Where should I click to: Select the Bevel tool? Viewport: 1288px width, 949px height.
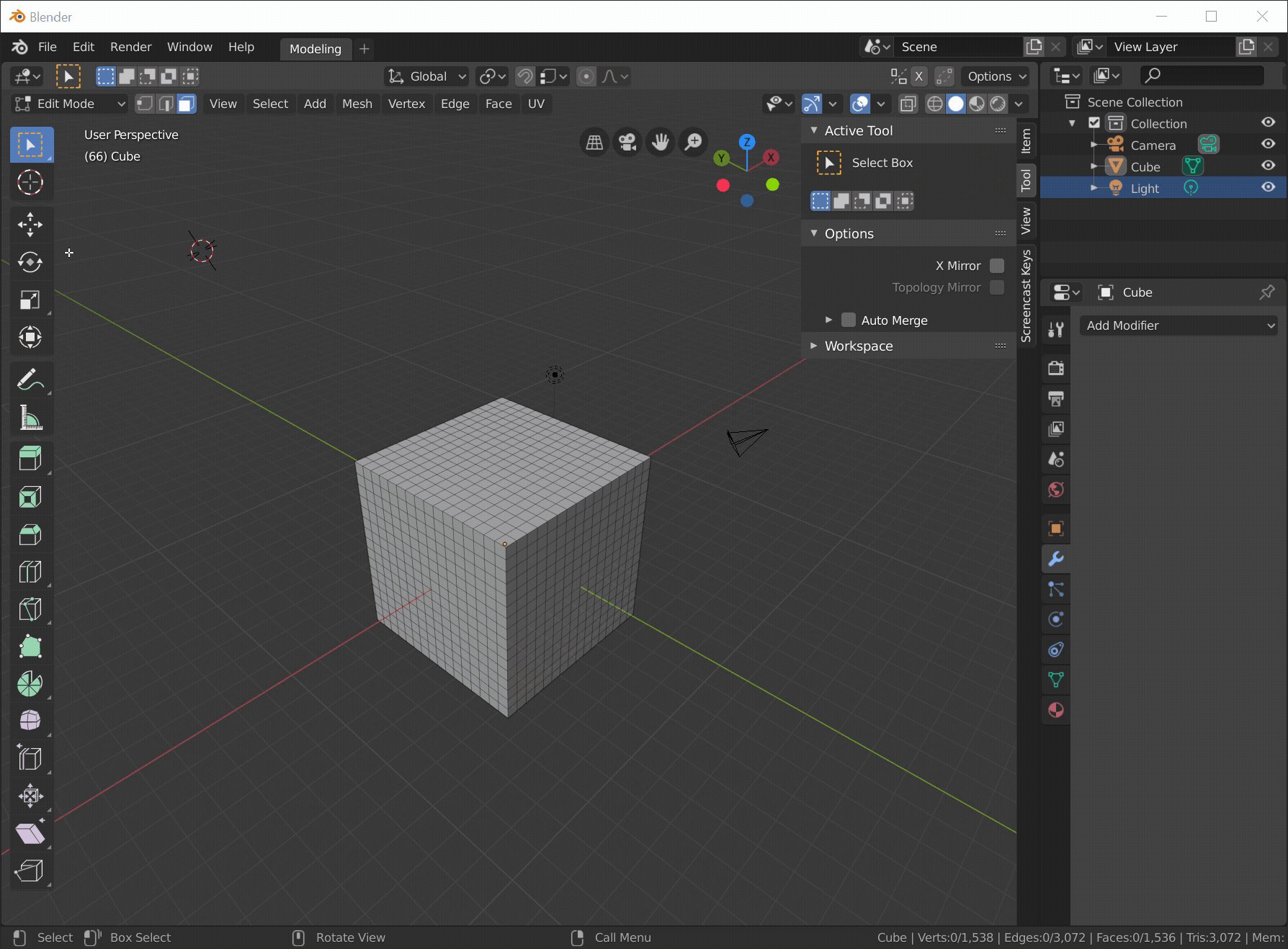31,534
